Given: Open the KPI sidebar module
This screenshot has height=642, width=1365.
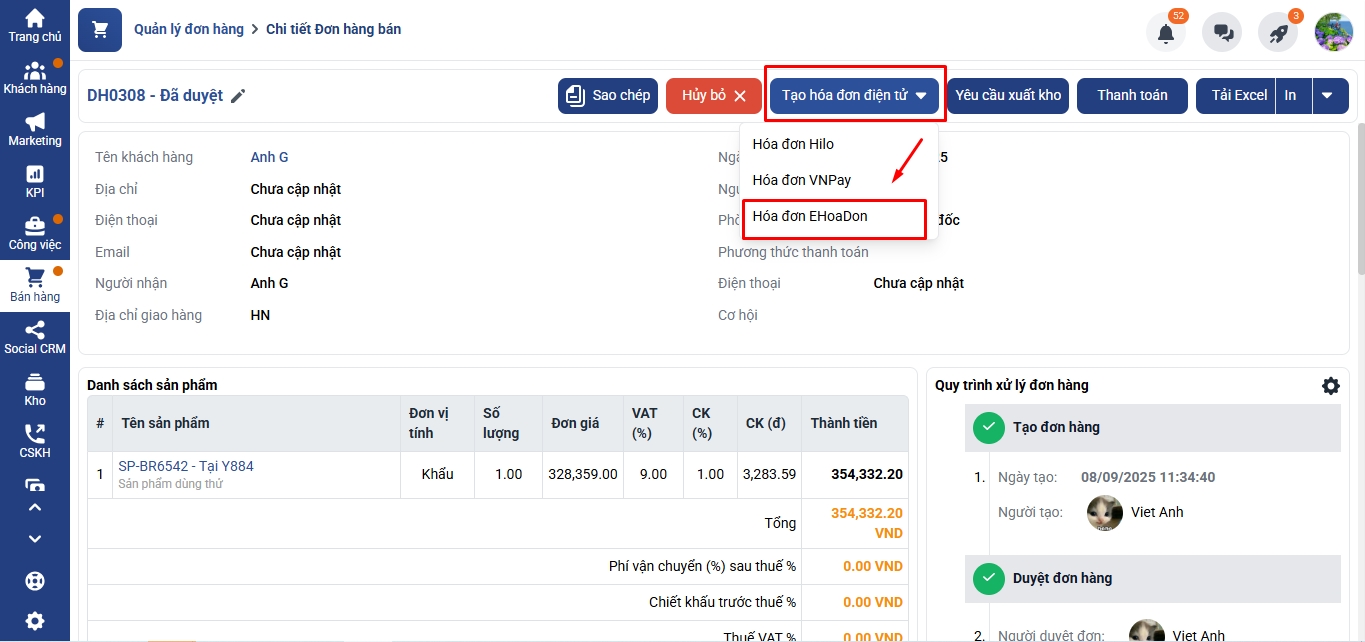Looking at the screenshot, I should point(35,182).
